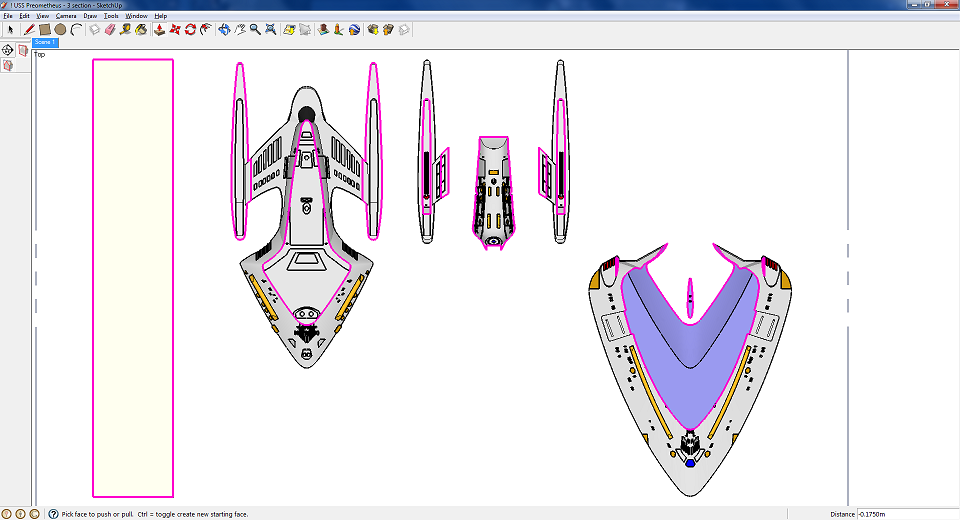
Task: Click the pale yellow rectangle face
Action: pos(133,278)
